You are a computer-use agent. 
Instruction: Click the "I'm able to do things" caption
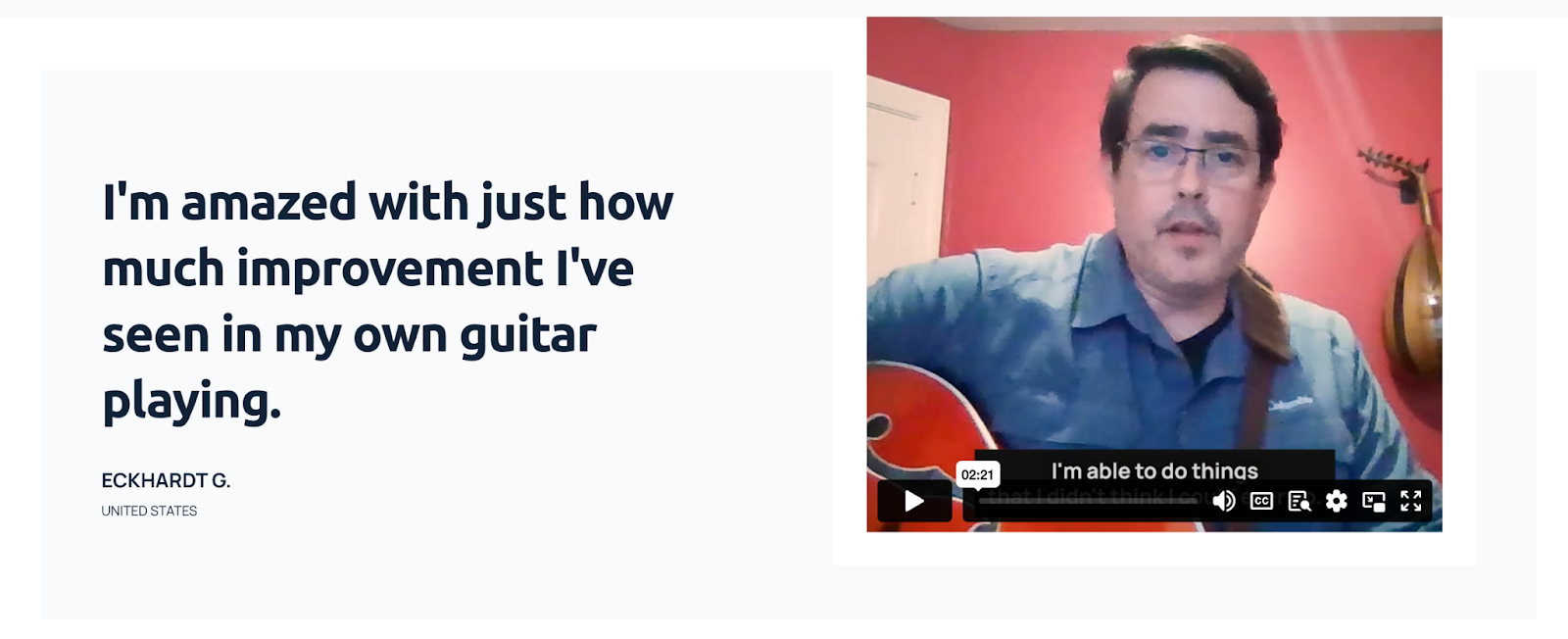[x=1154, y=471]
